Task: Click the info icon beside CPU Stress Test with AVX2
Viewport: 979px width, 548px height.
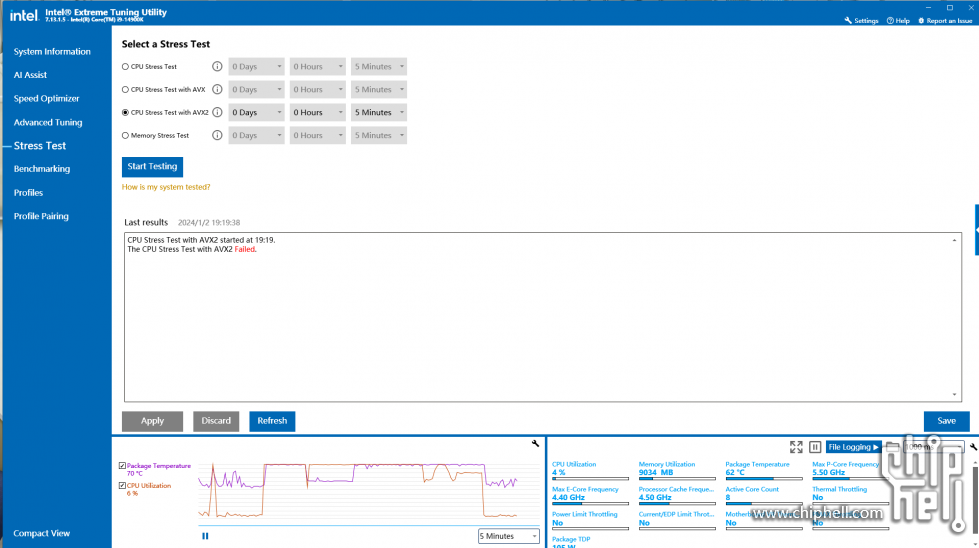Action: (x=217, y=112)
